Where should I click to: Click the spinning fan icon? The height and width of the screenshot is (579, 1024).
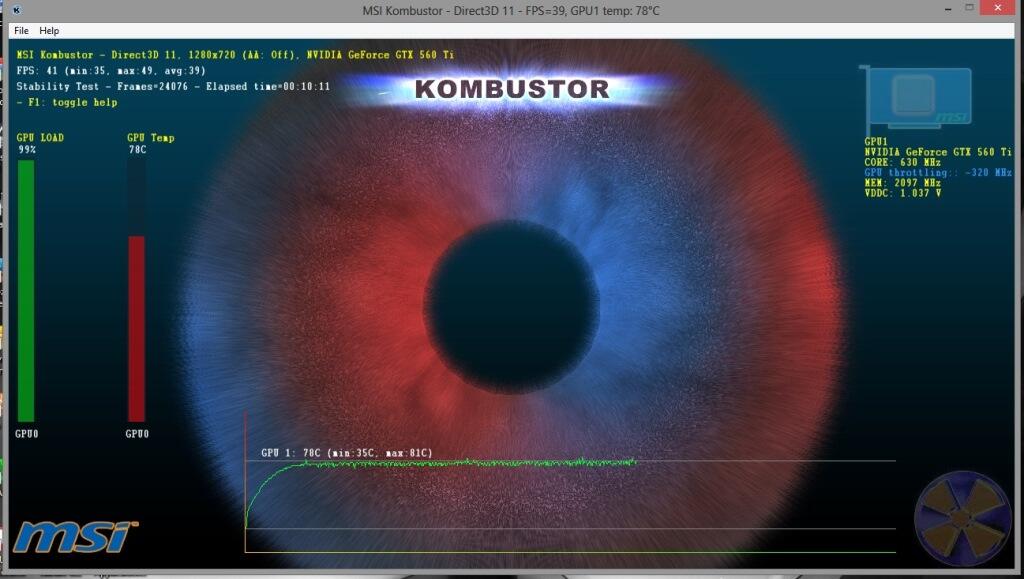(x=963, y=519)
